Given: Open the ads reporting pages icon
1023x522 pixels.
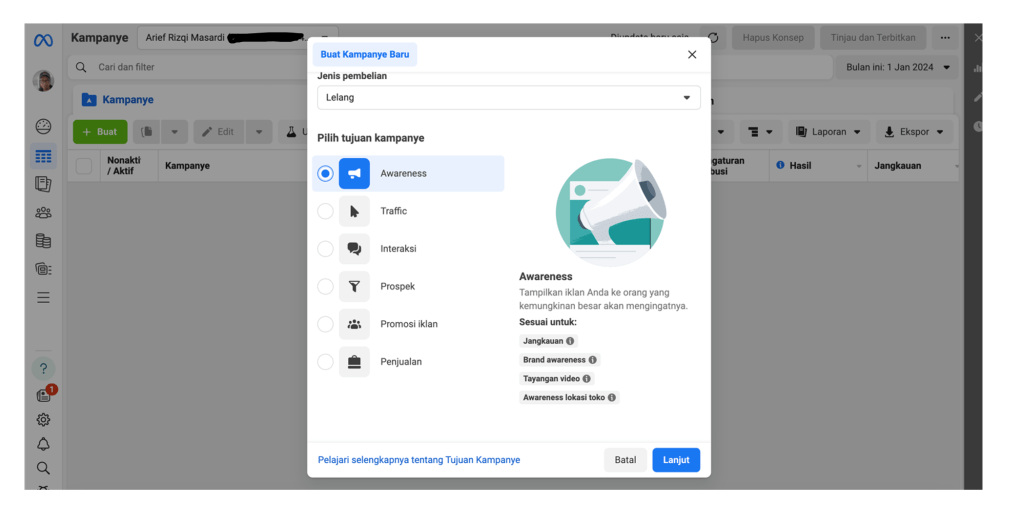Looking at the screenshot, I should (x=43, y=184).
